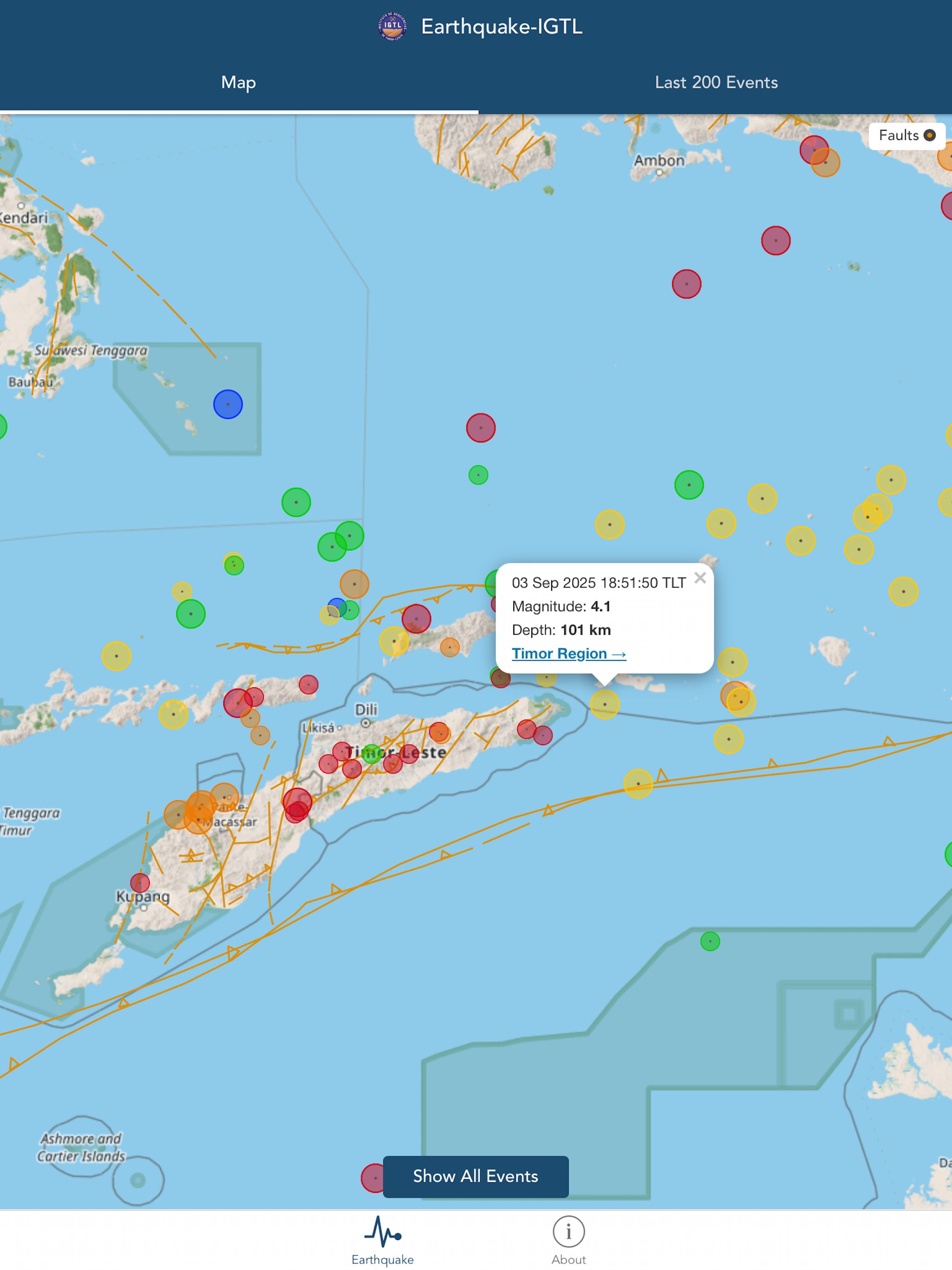Tap the yellow marker on southern fault line
Viewport: 952px width, 1270px height.
638,784
